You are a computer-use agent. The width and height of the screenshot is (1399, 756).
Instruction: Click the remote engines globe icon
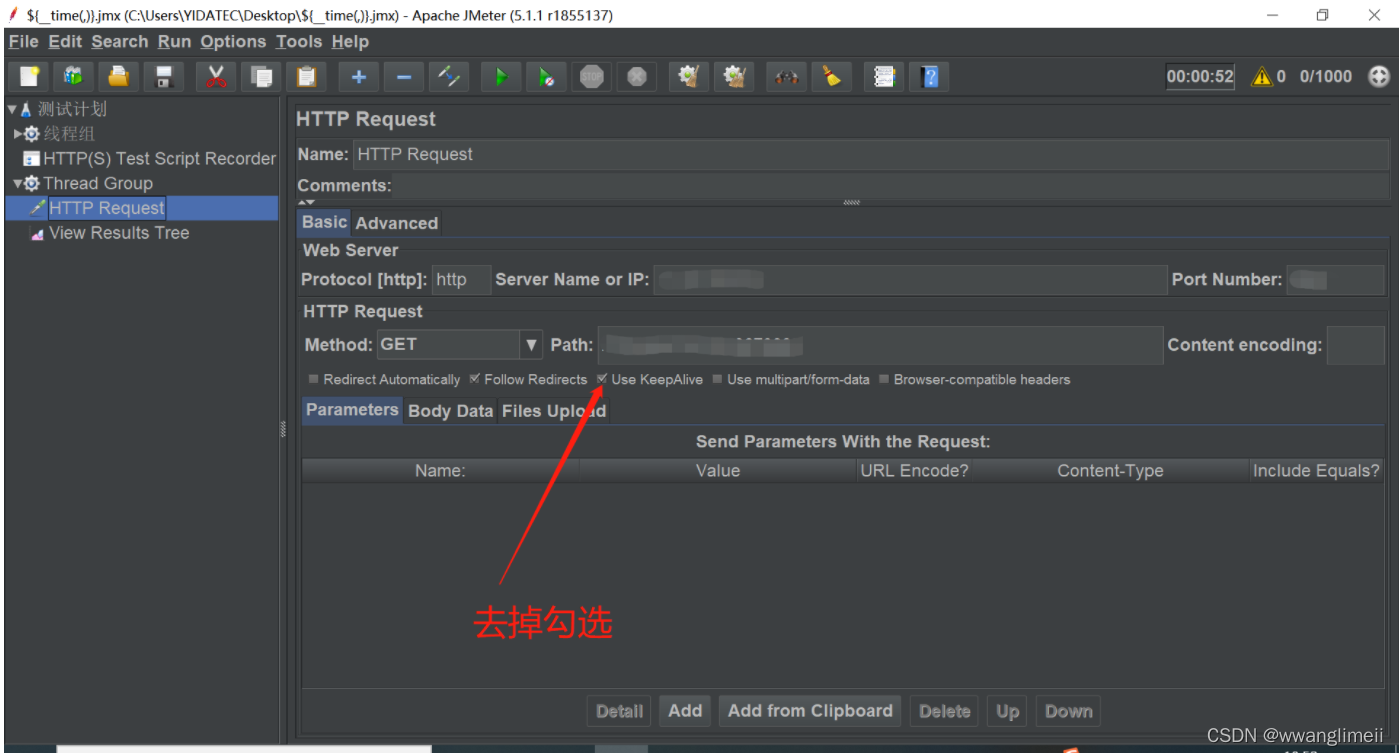coord(1379,76)
